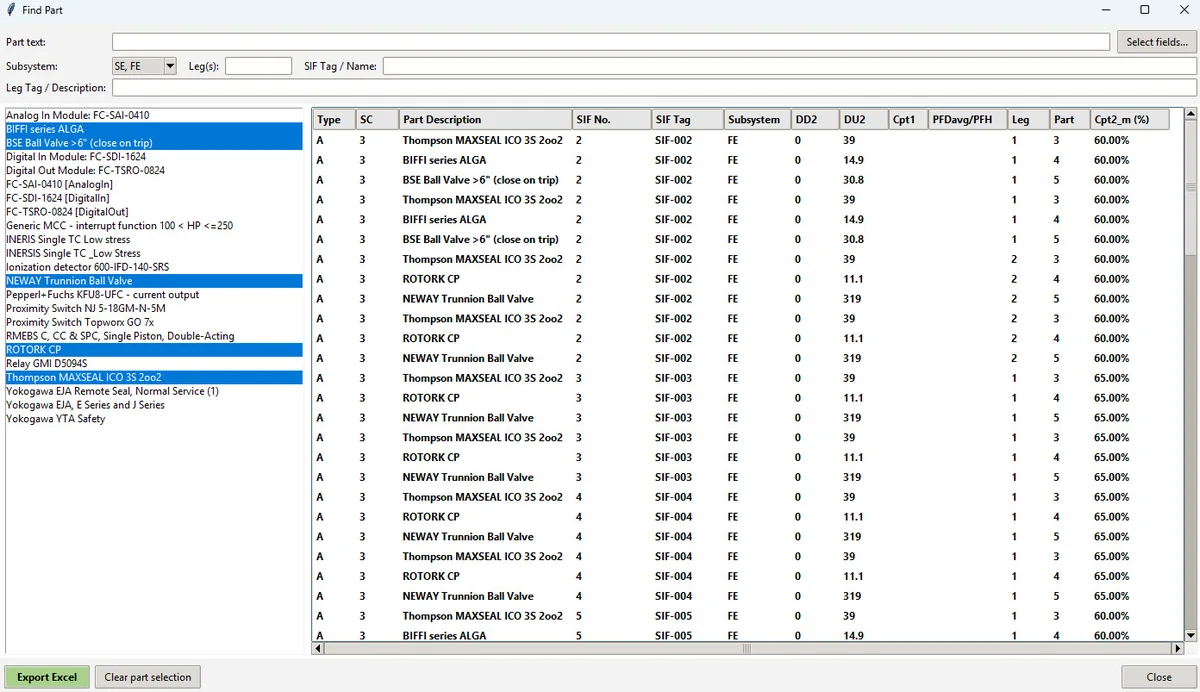Sort by the Type column header
The height and width of the screenshot is (692, 1200).
pyautogui.click(x=334, y=119)
